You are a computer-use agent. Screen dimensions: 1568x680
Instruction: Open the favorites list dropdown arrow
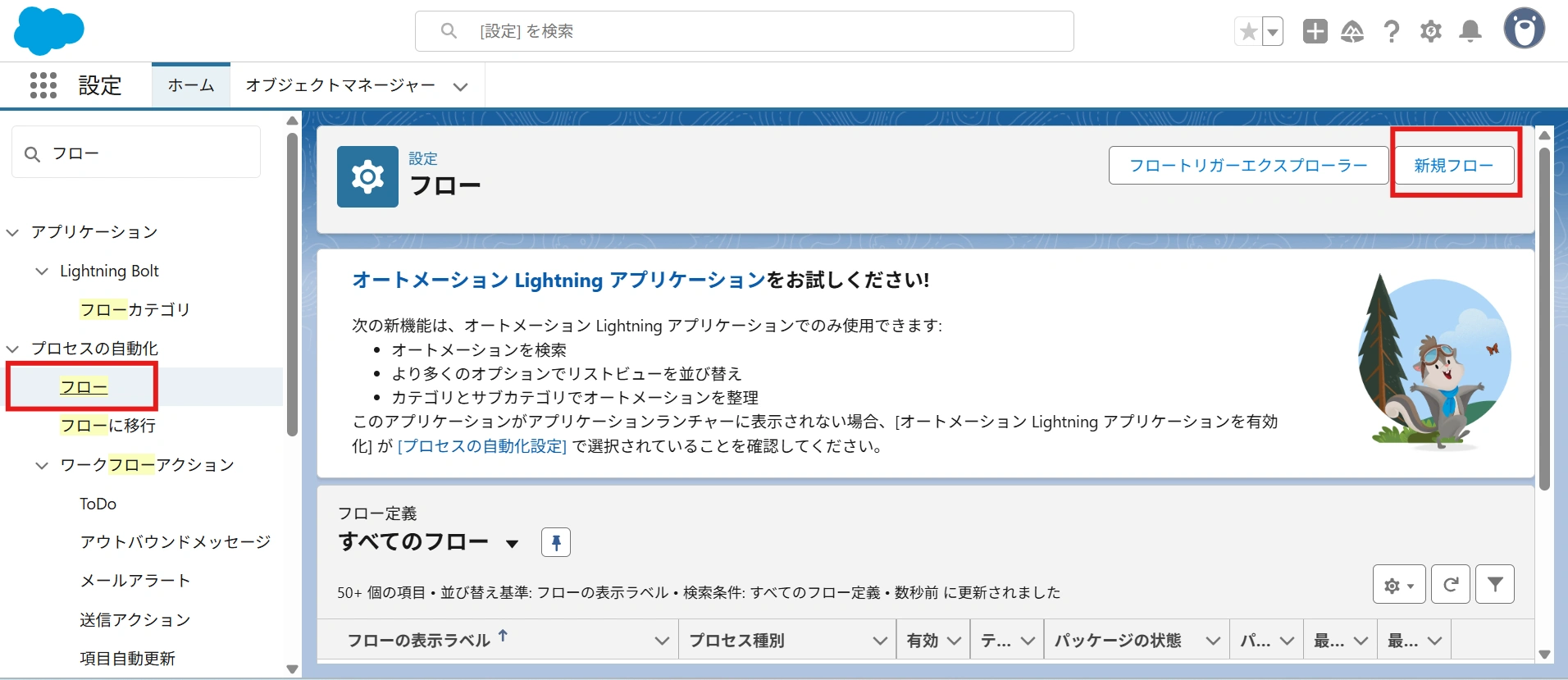coord(1273,32)
